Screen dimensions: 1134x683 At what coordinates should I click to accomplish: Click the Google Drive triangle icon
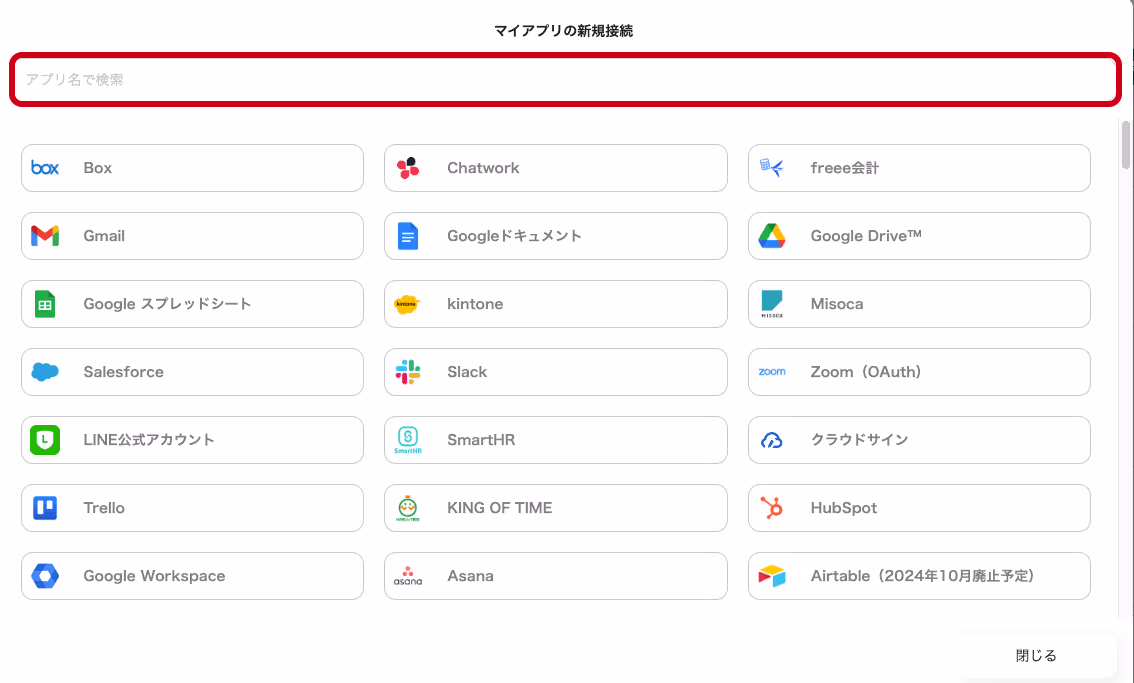[772, 236]
